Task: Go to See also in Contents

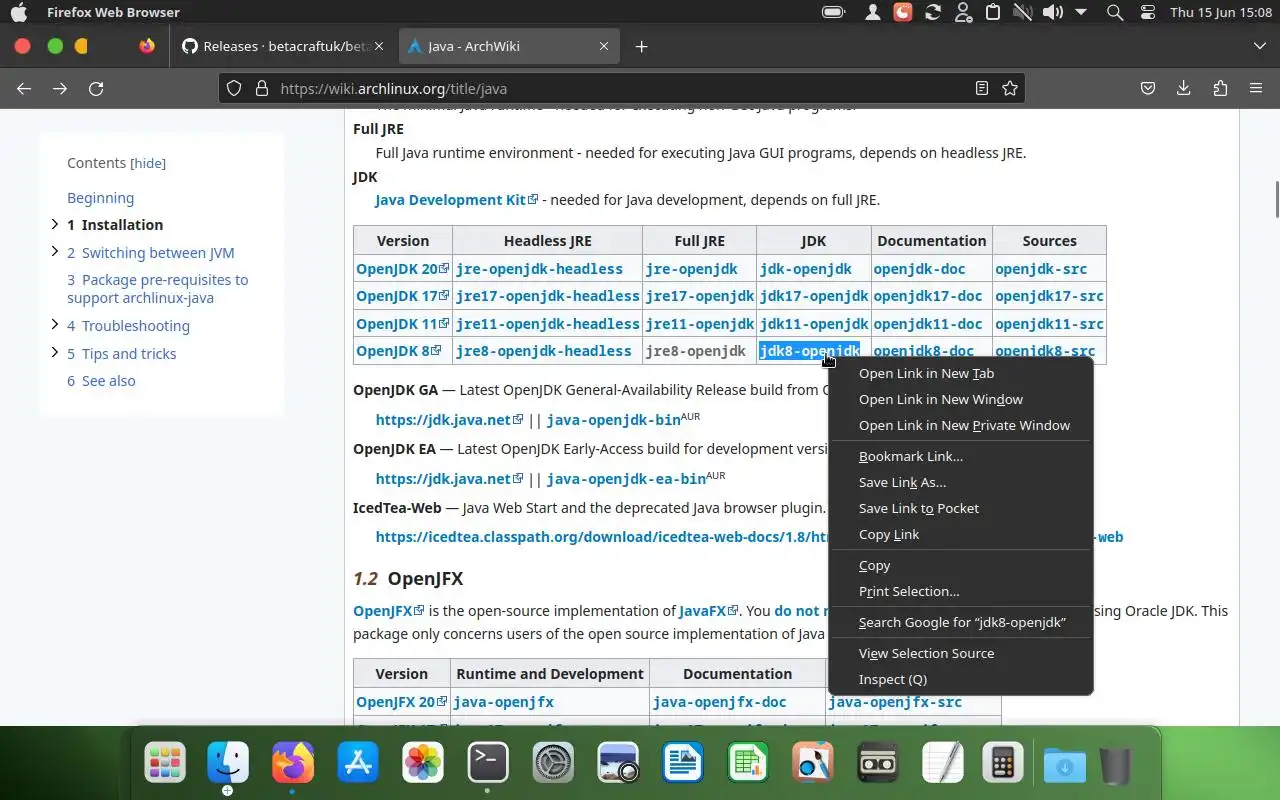Action: pyautogui.click(x=101, y=380)
